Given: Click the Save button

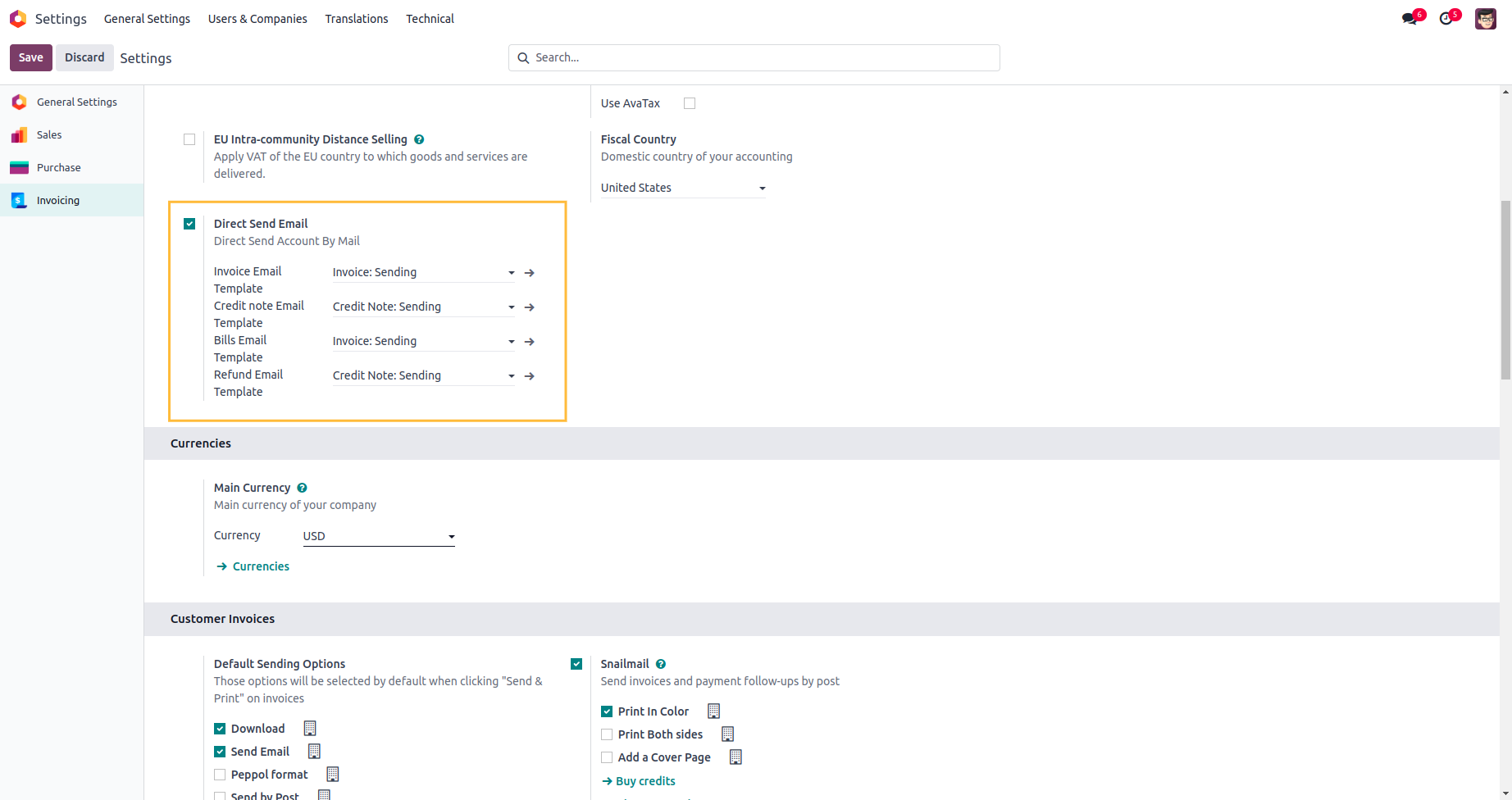Looking at the screenshot, I should [31, 57].
